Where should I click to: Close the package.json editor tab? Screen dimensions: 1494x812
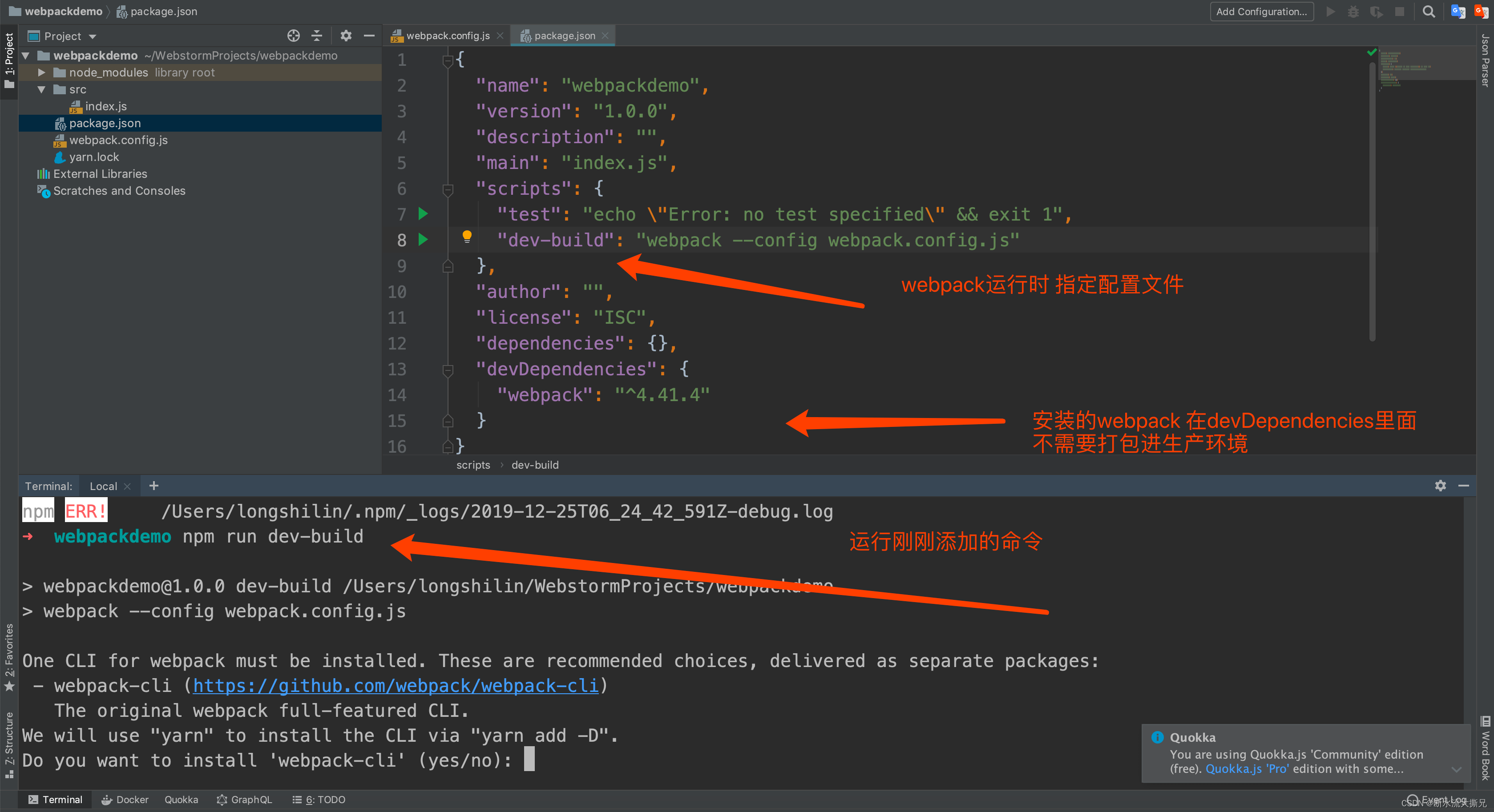click(x=606, y=36)
